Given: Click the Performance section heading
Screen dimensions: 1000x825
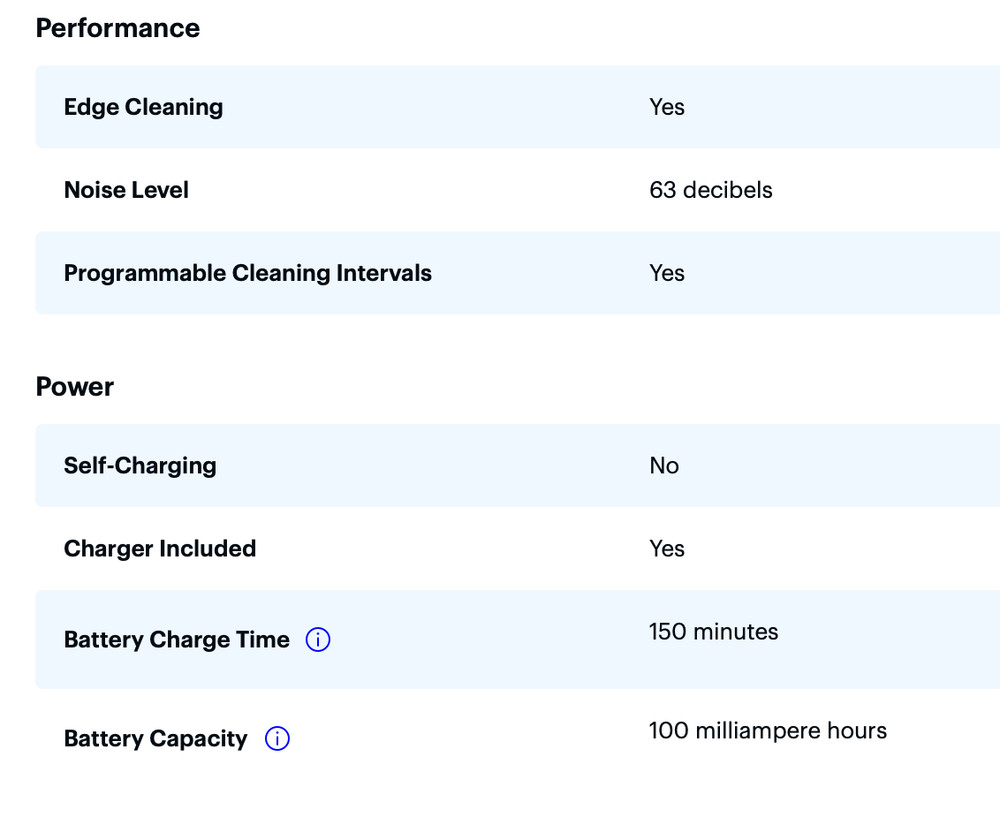Looking at the screenshot, I should click(117, 28).
